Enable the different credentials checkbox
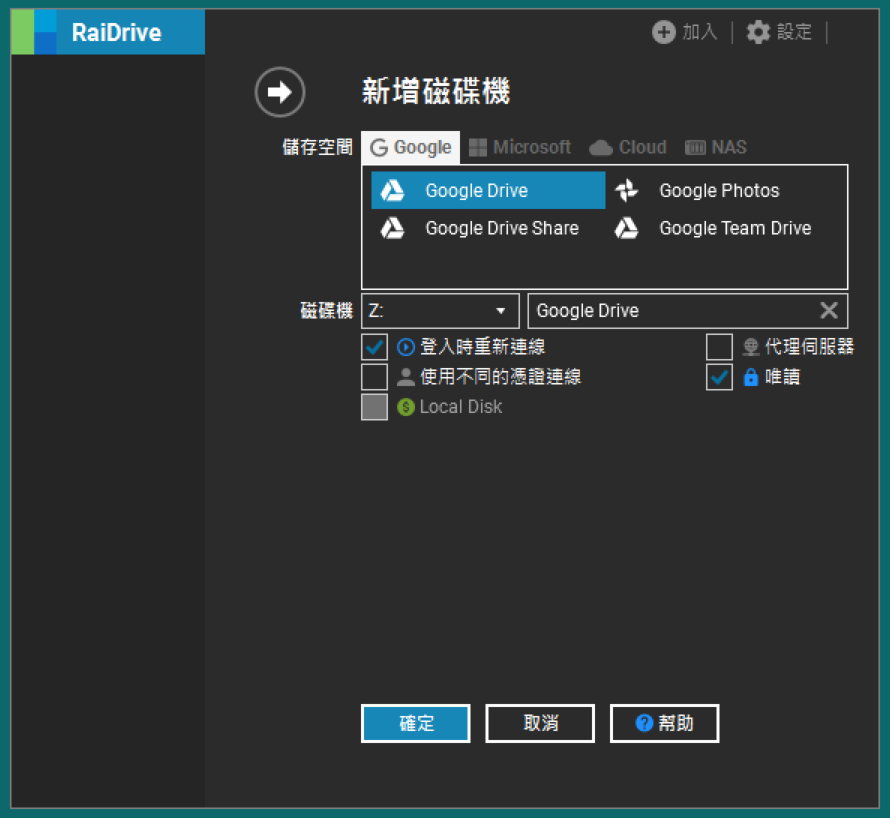The height and width of the screenshot is (818, 890). click(x=375, y=377)
